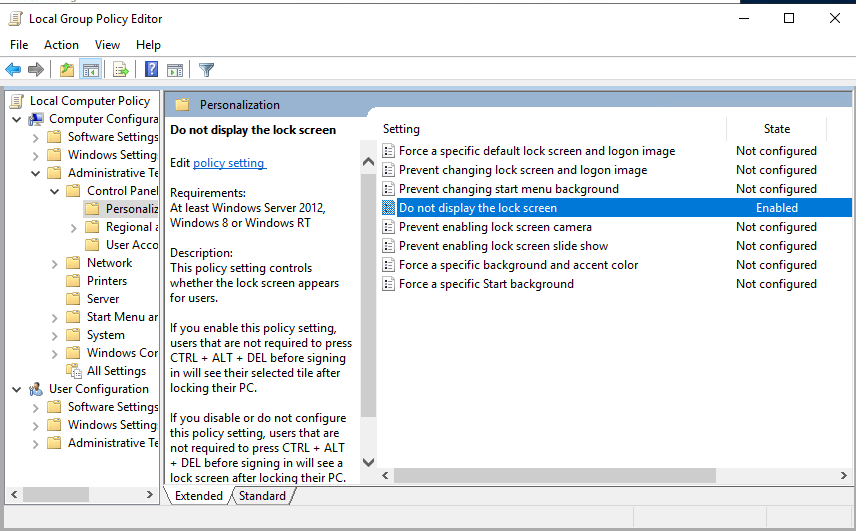The image size is (856, 531).
Task: Open the Help menu
Action: pos(148,45)
